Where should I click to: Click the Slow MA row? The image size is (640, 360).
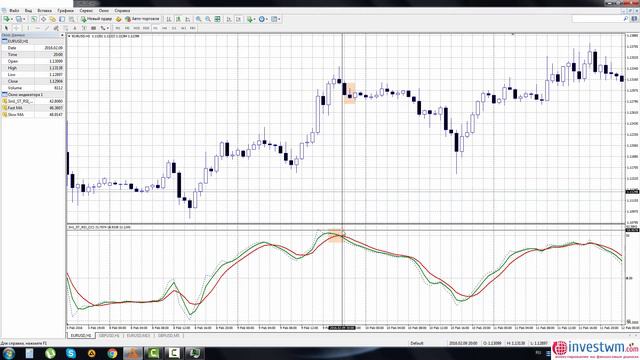point(32,115)
